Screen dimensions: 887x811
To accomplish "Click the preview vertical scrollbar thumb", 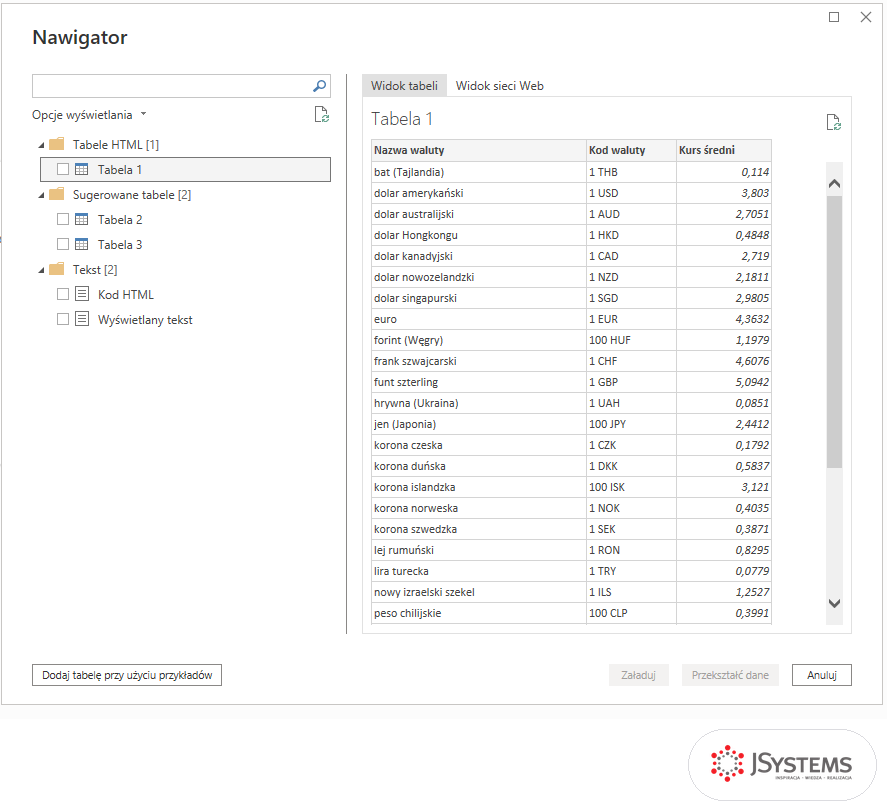I will 834,331.
